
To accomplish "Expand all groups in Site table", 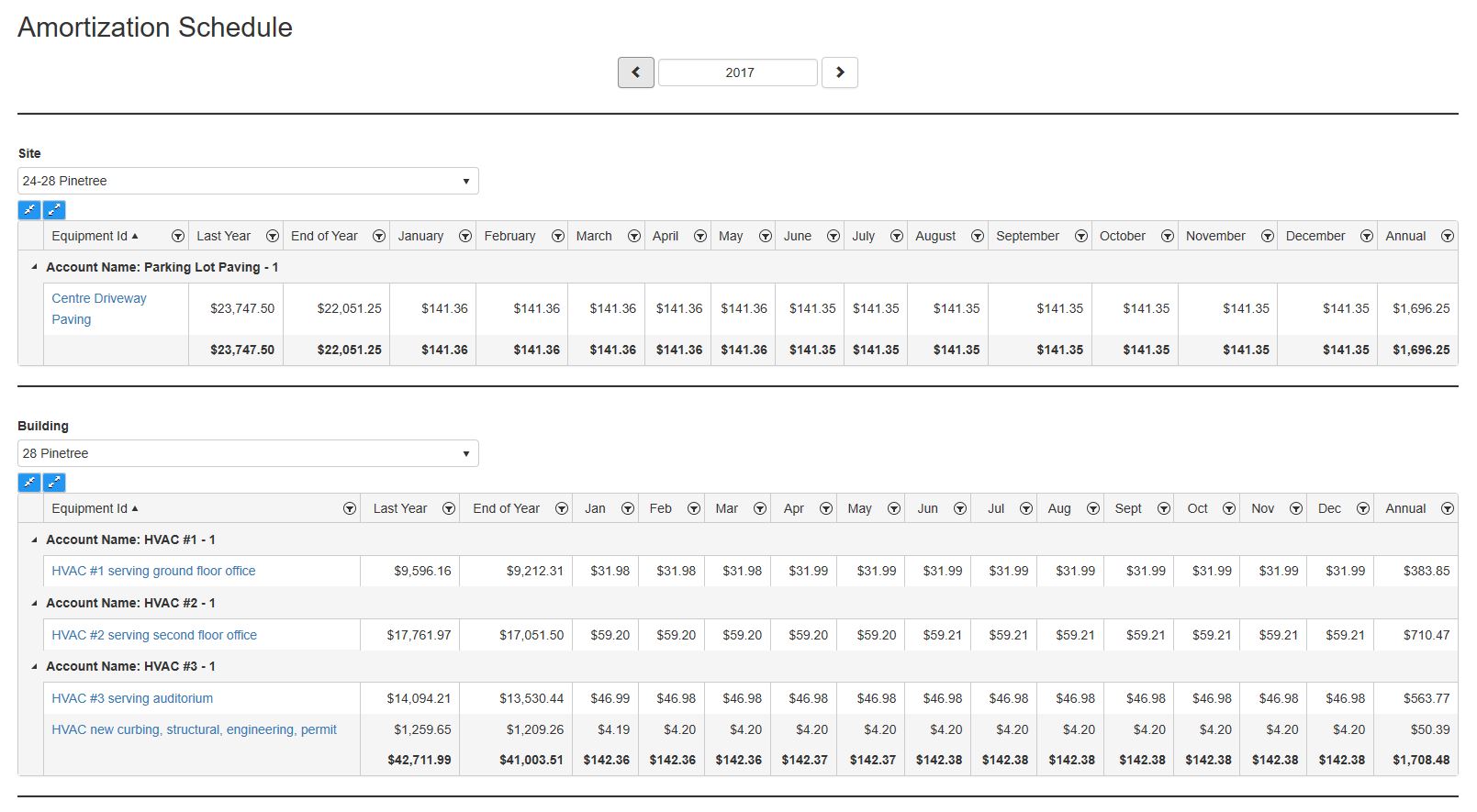I will [x=54, y=209].
